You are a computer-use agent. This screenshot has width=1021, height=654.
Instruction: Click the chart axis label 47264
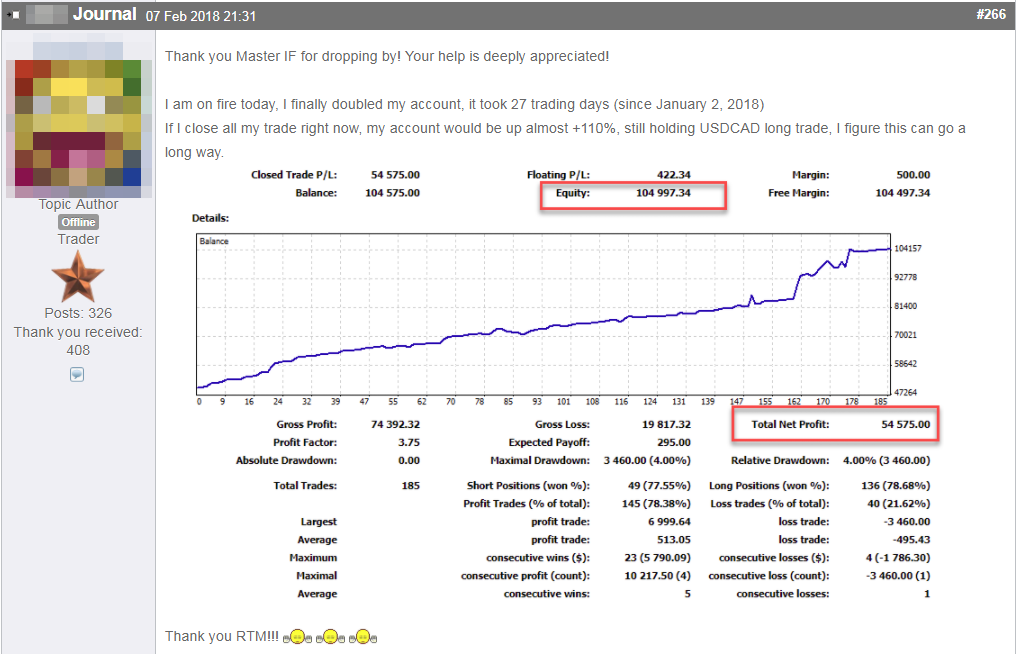pyautogui.click(x=905, y=392)
